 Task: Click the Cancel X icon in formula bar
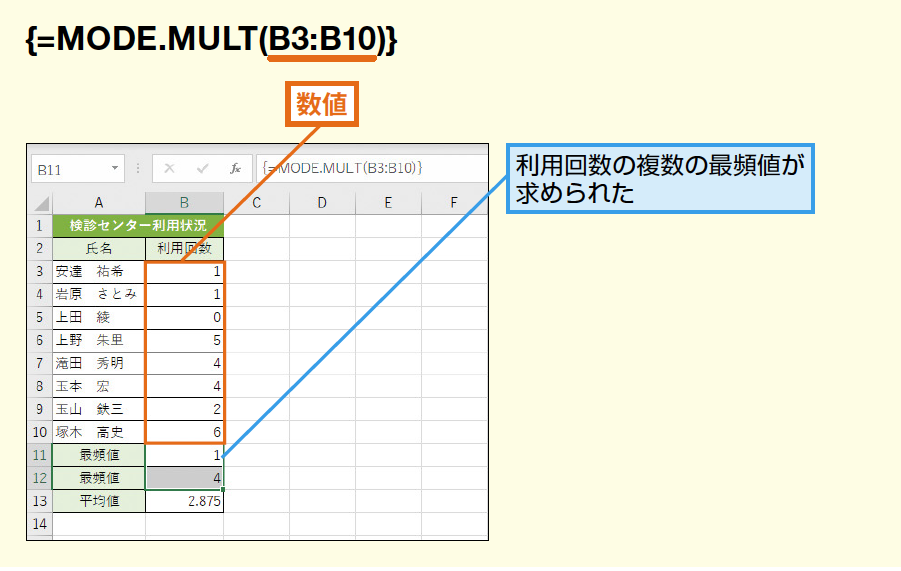point(170,169)
